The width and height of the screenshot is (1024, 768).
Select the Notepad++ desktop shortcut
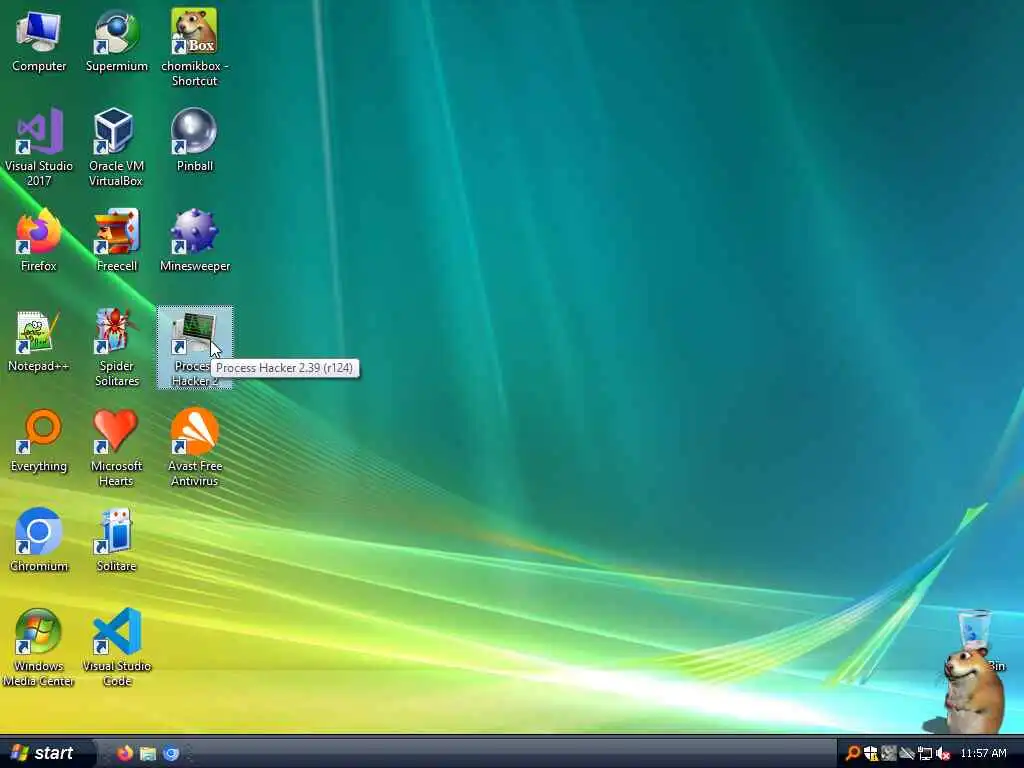point(39,342)
